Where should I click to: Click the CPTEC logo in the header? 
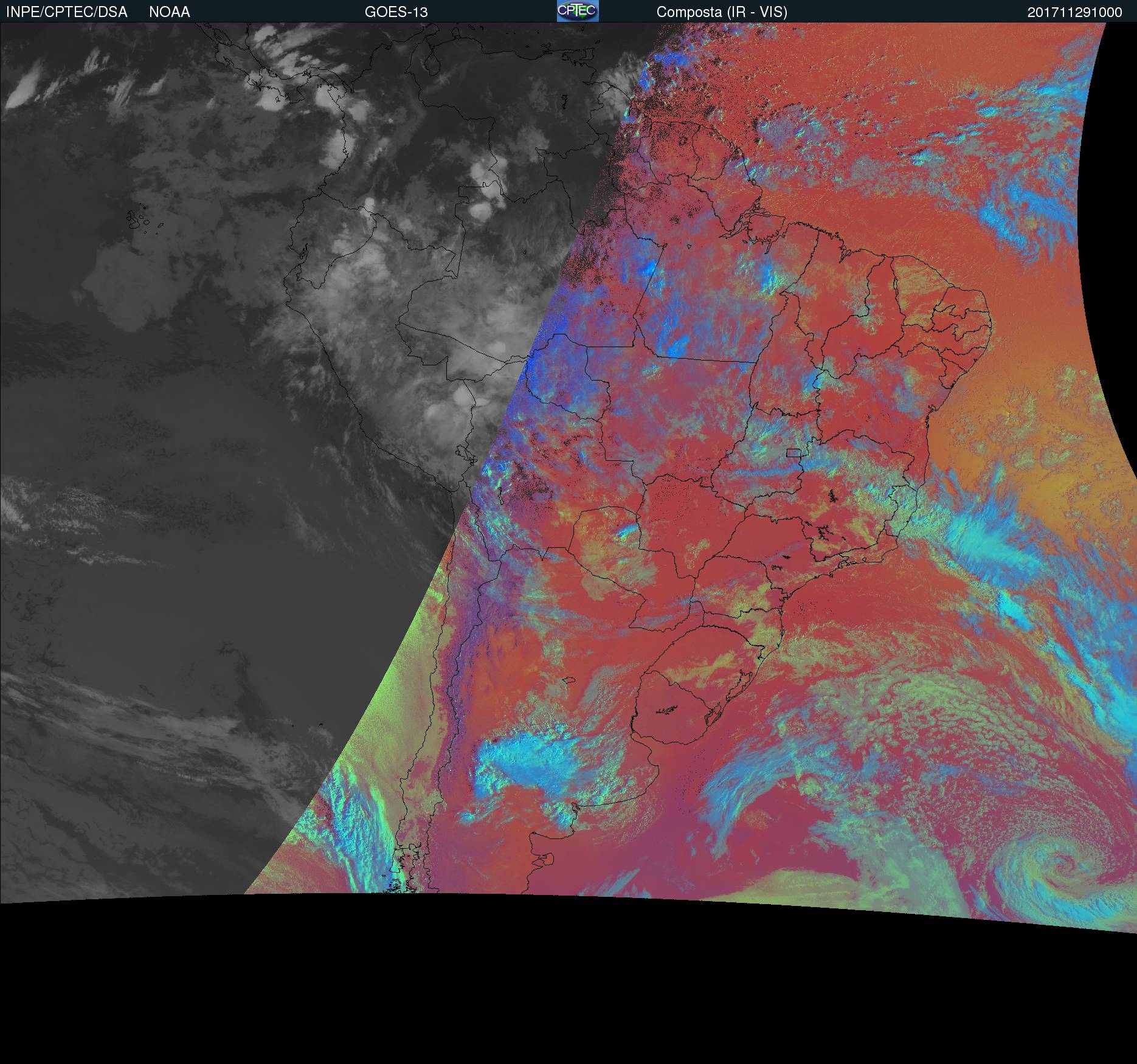tap(578, 11)
